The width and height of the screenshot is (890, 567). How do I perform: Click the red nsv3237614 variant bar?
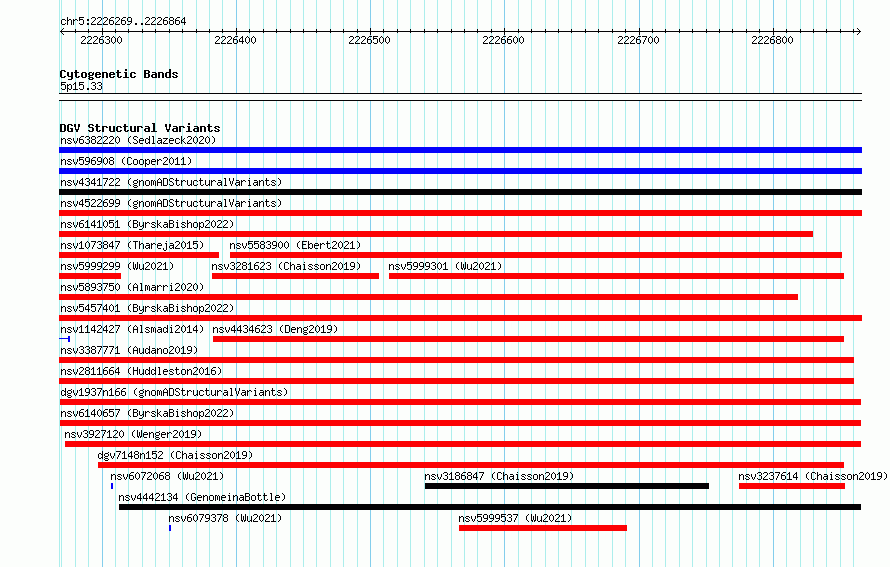792,486
